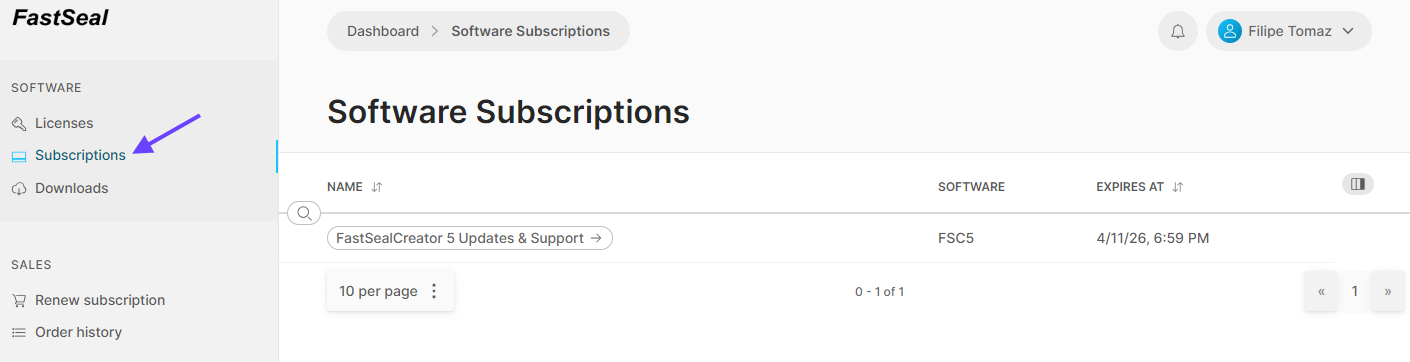Sort by the Expires At column arrows

click(1178, 187)
